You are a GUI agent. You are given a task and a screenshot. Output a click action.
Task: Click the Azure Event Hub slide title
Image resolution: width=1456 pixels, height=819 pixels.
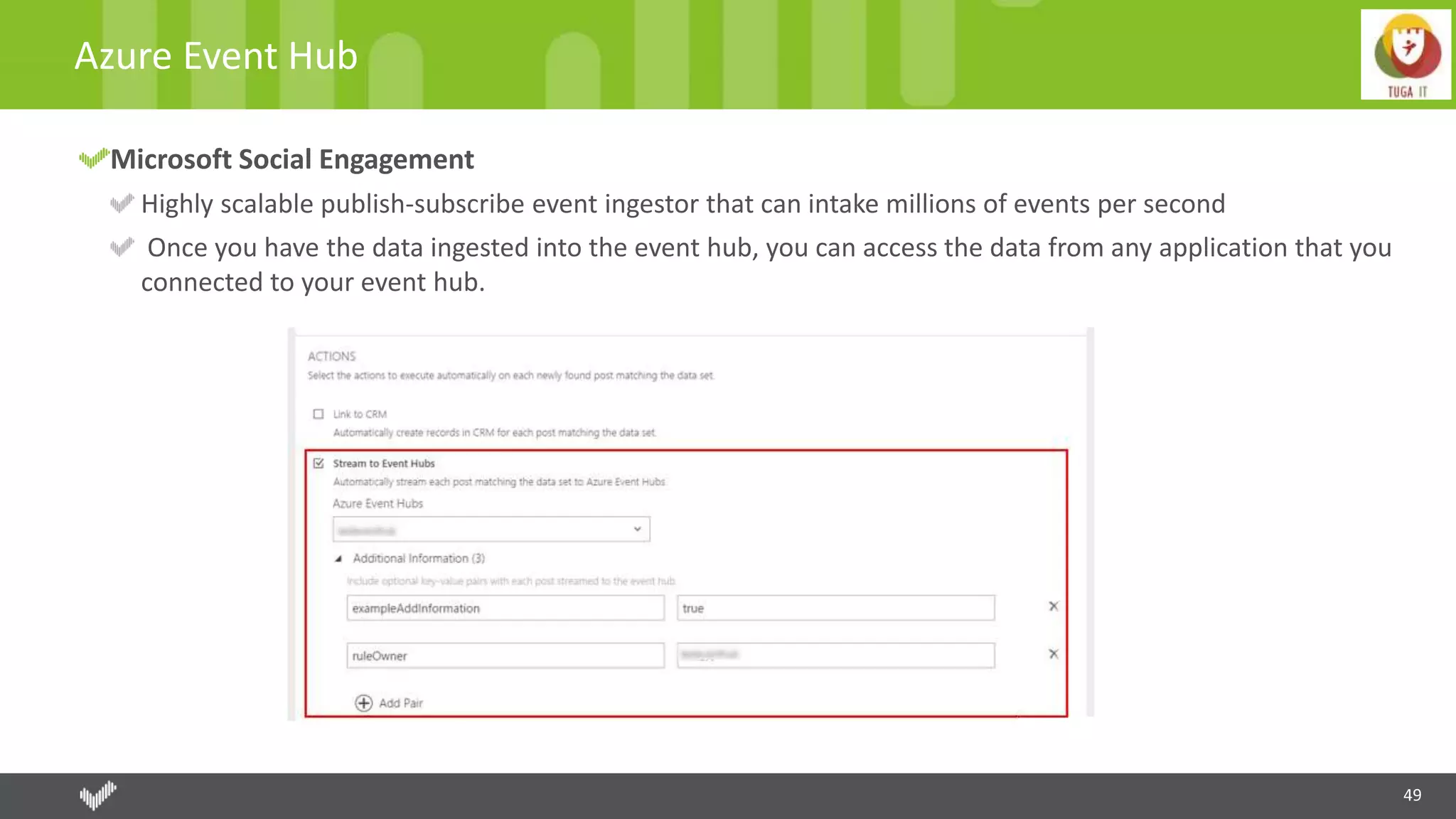[x=216, y=55]
